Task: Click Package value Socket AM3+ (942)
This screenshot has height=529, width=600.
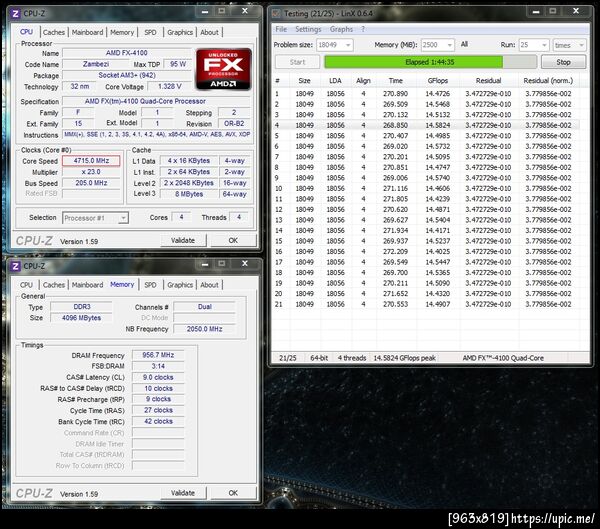Action: click(127, 75)
